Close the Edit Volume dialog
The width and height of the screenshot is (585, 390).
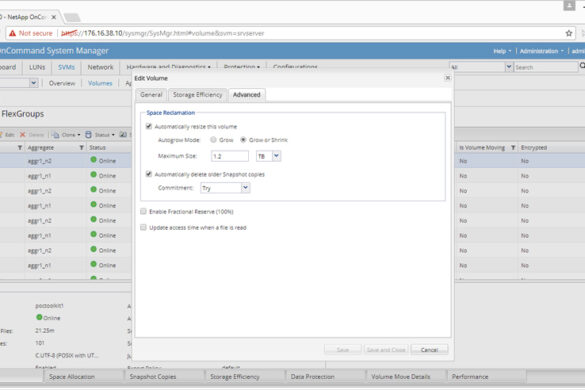[x=448, y=78]
